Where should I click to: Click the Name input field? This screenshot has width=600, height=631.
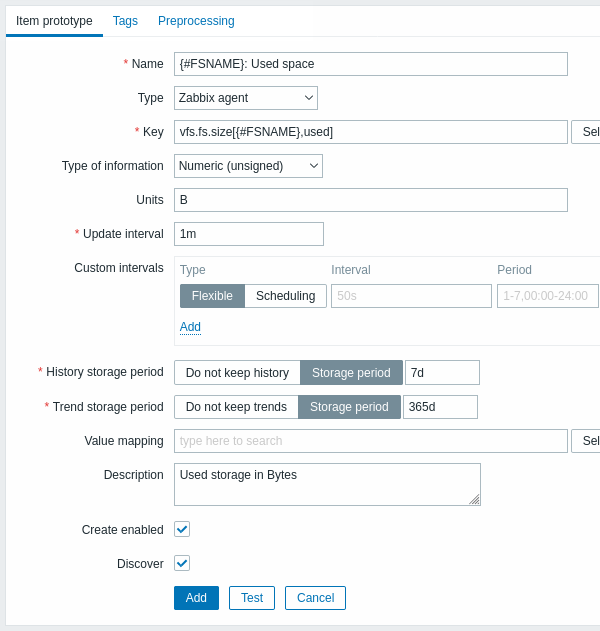pyautogui.click(x=370, y=64)
